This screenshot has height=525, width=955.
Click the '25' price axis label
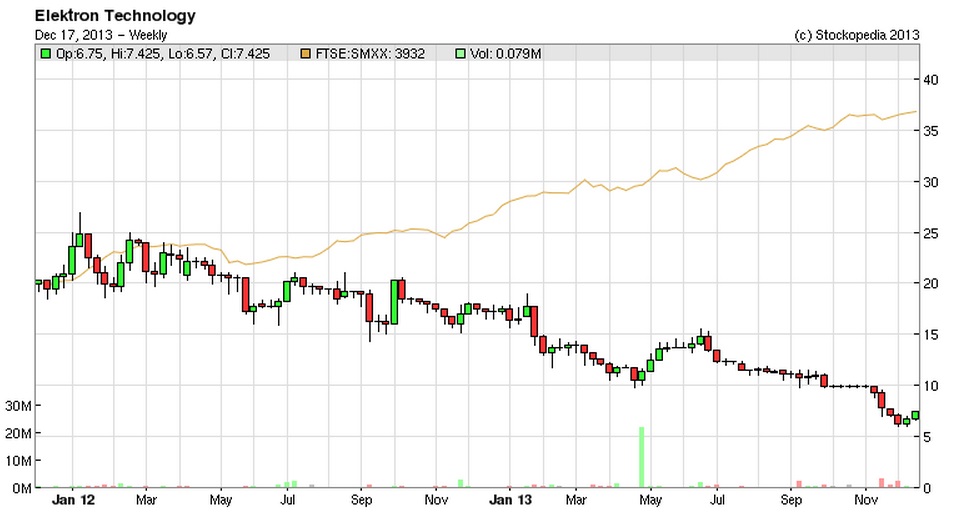(931, 233)
